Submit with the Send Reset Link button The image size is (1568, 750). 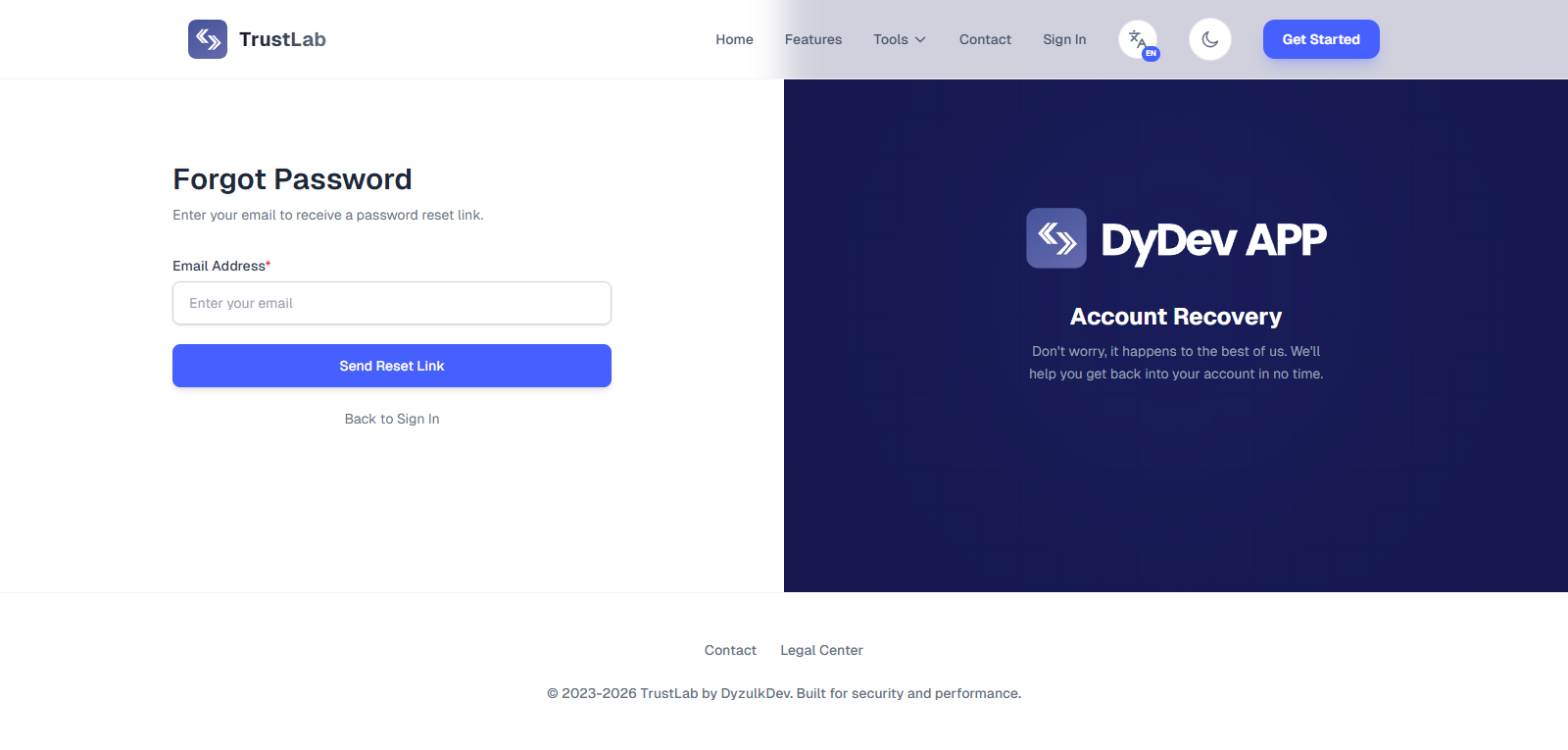[392, 366]
